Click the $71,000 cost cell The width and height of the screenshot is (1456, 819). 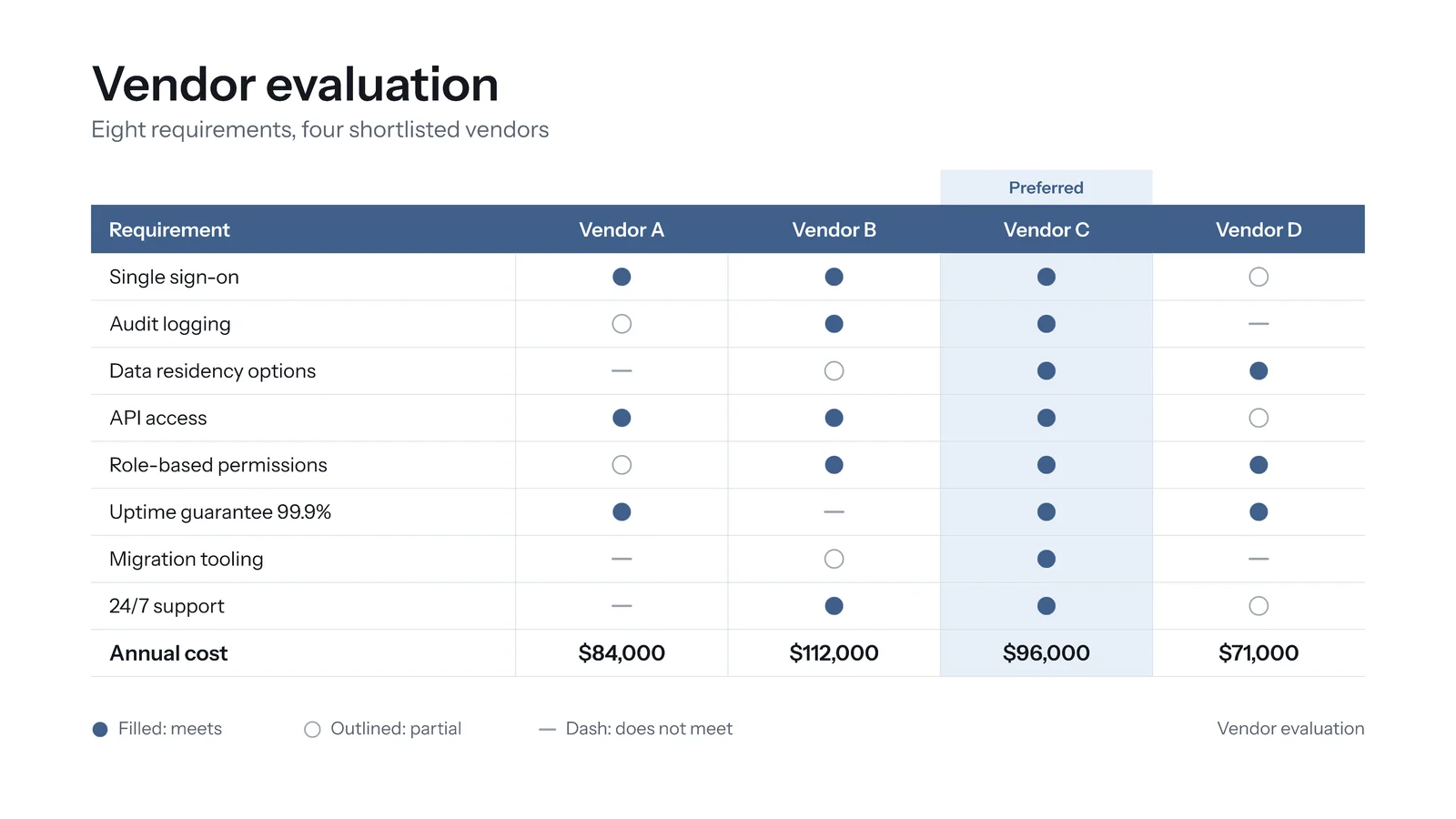[x=1259, y=653]
